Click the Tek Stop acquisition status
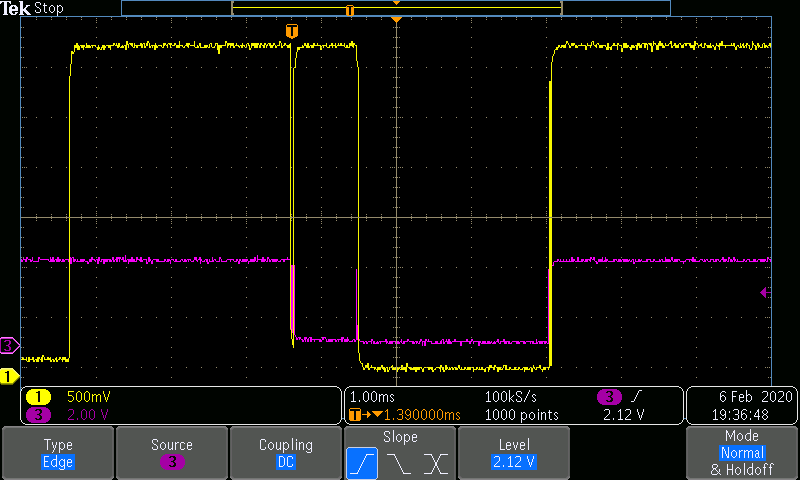 point(32,8)
